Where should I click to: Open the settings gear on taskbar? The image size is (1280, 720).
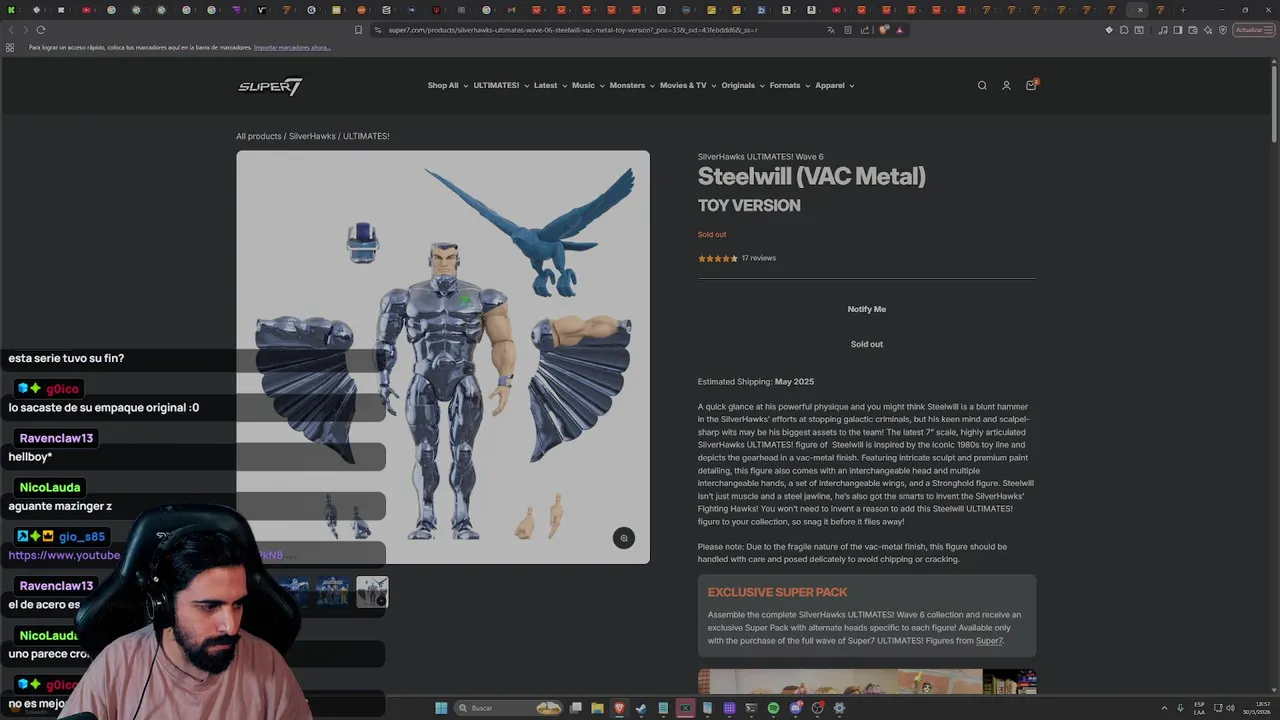pyautogui.click(x=839, y=708)
